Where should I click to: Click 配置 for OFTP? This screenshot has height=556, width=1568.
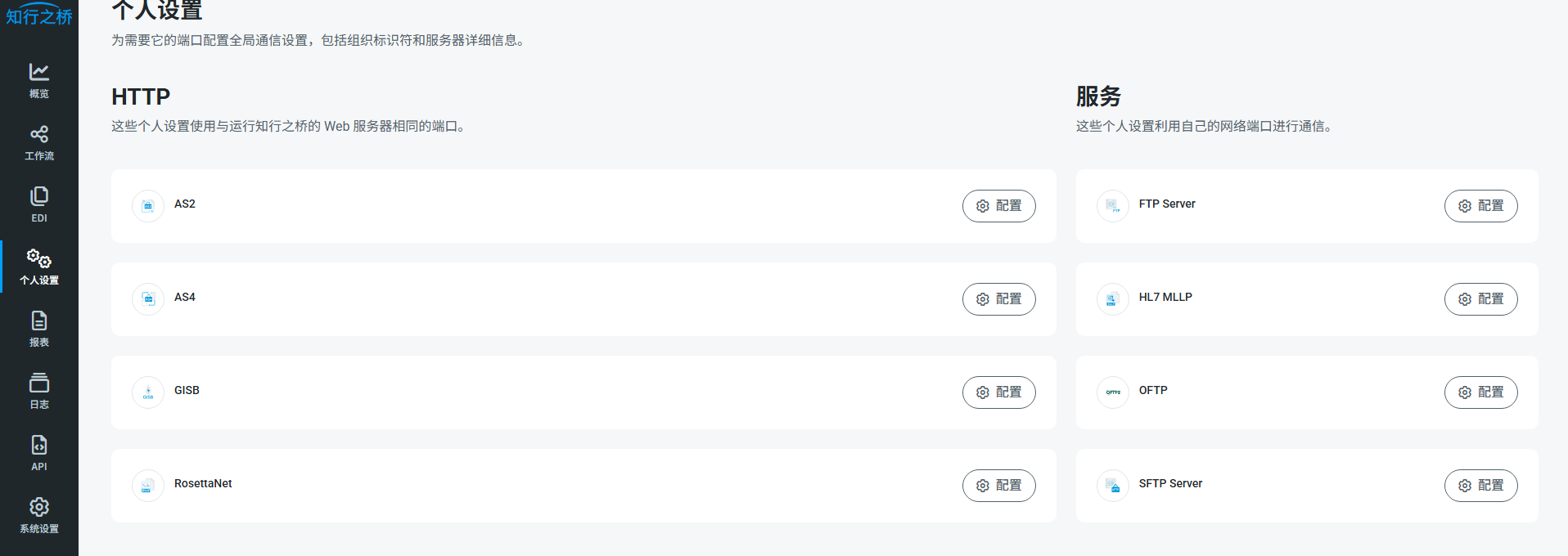point(1480,392)
